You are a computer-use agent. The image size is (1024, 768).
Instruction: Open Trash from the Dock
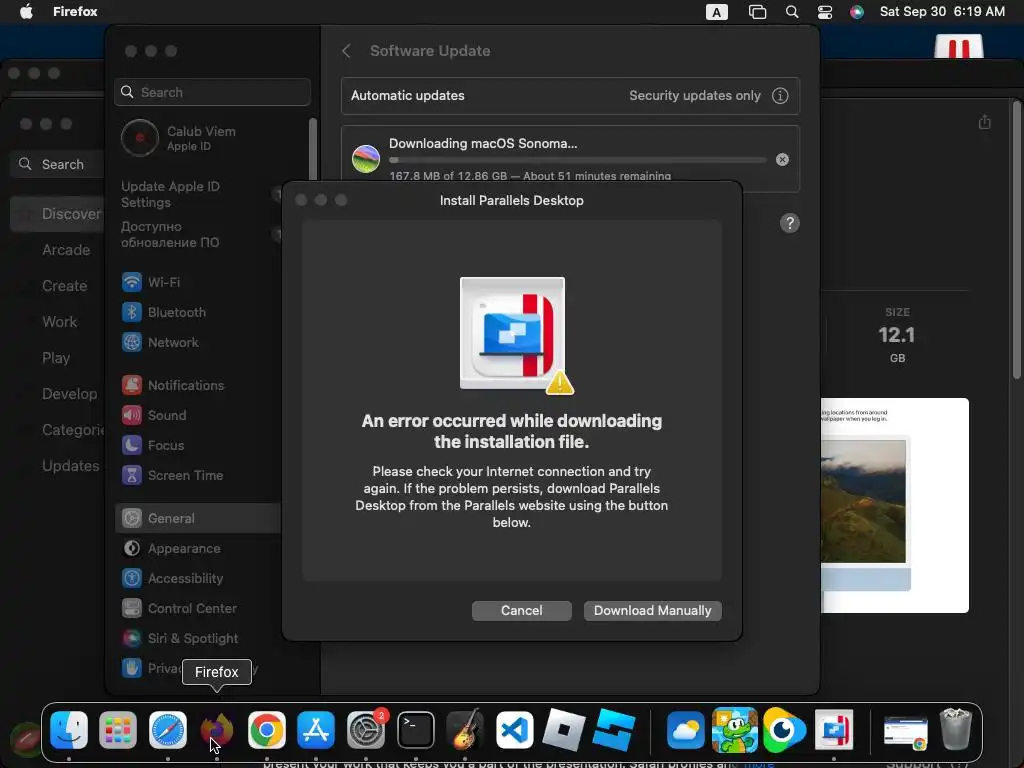click(x=955, y=729)
